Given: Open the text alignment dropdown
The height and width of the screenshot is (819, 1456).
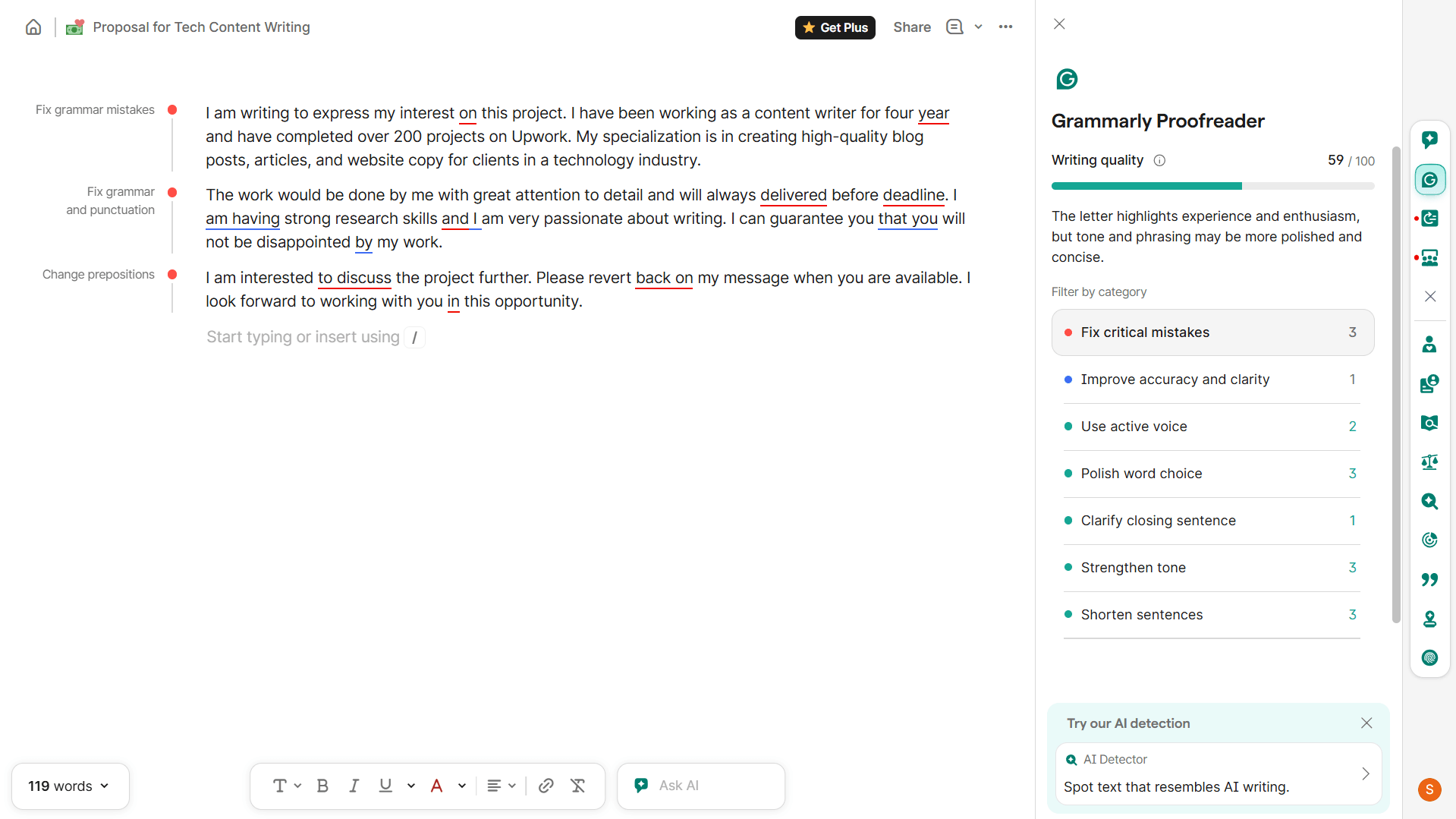Looking at the screenshot, I should click(x=502, y=786).
